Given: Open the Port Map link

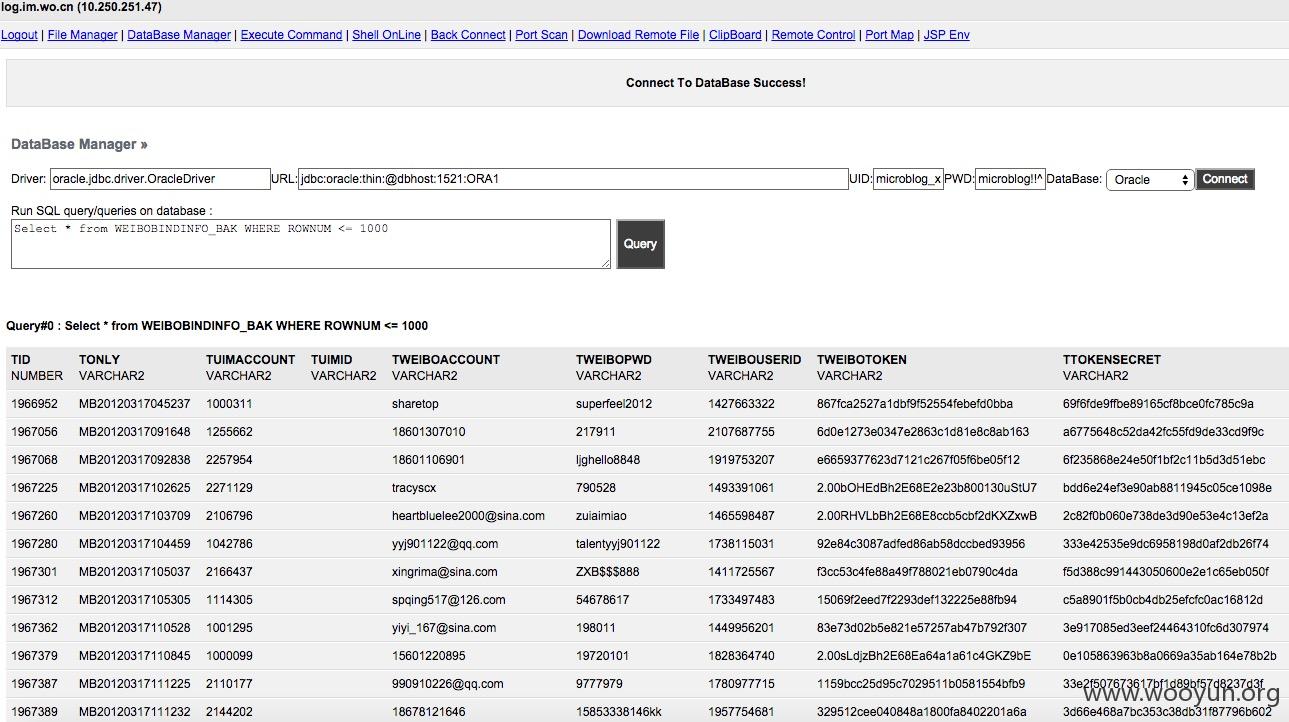Looking at the screenshot, I should [889, 35].
